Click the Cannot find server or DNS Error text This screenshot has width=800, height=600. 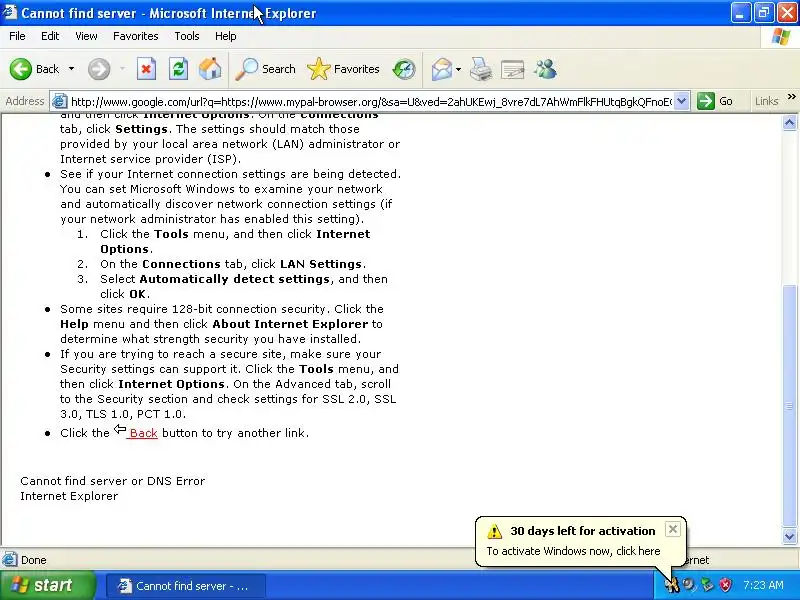pos(113,481)
